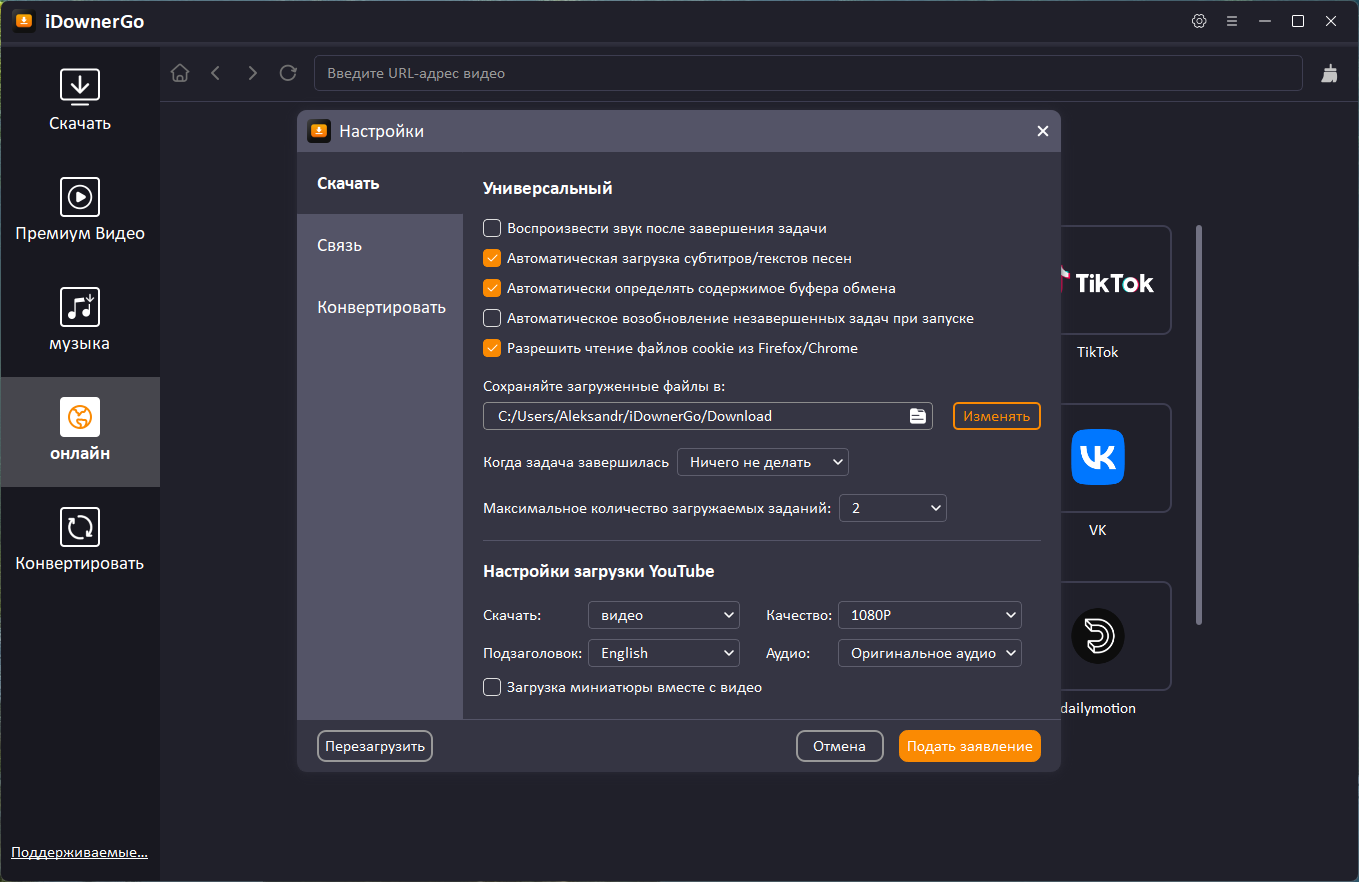The width and height of the screenshot is (1359, 882).
Task: Enable play sound after task completion
Action: click(492, 228)
